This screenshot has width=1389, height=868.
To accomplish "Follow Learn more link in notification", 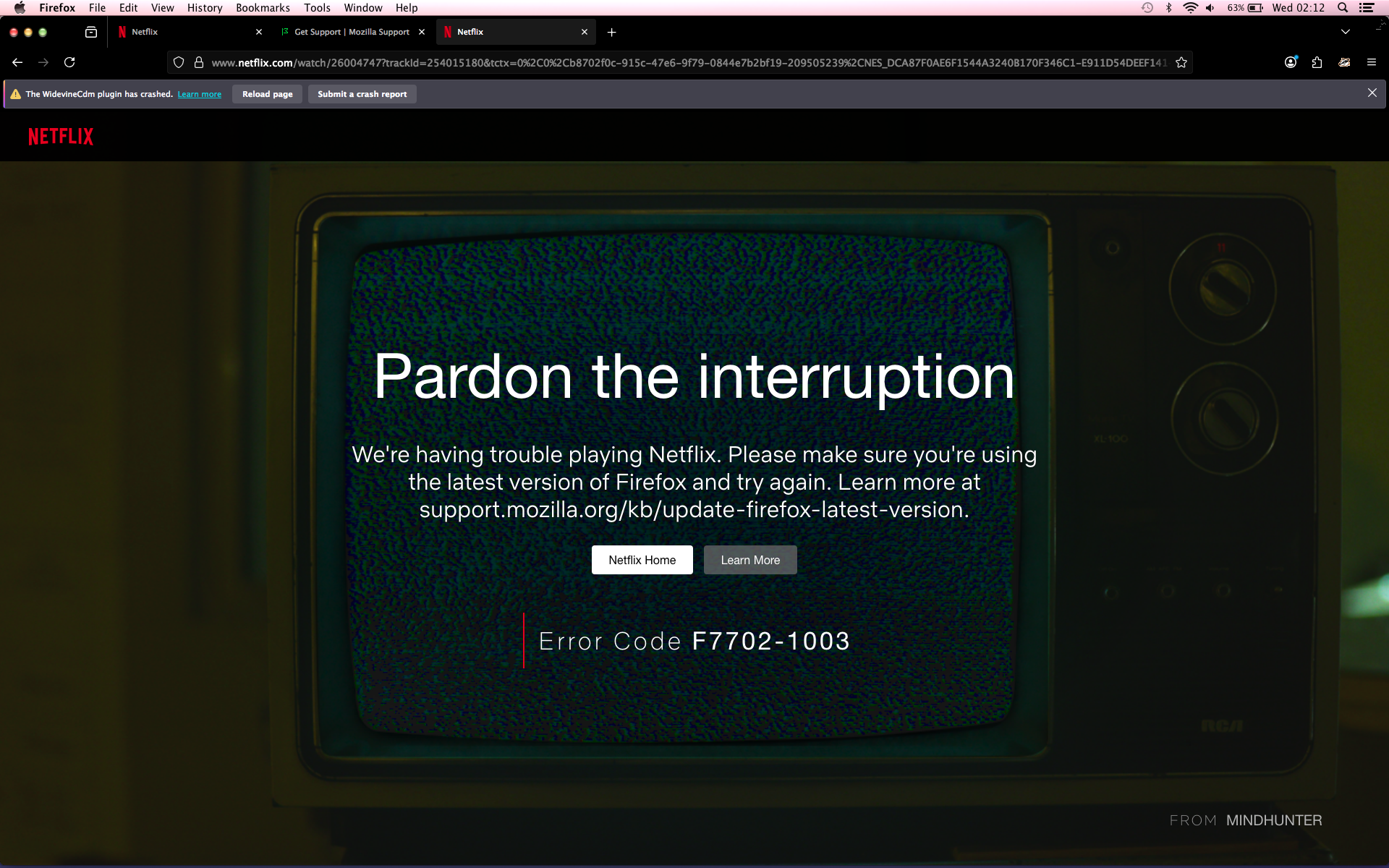I will pyautogui.click(x=200, y=94).
